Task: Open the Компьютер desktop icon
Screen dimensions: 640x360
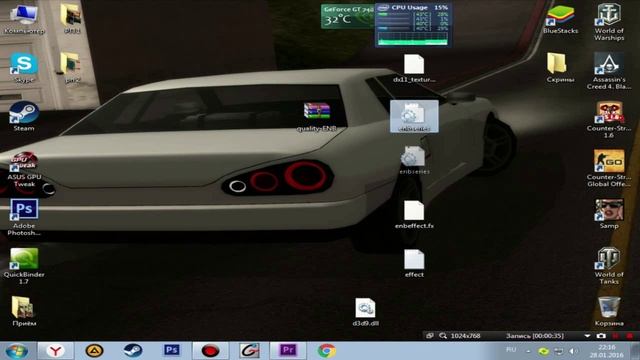Action: [24, 19]
